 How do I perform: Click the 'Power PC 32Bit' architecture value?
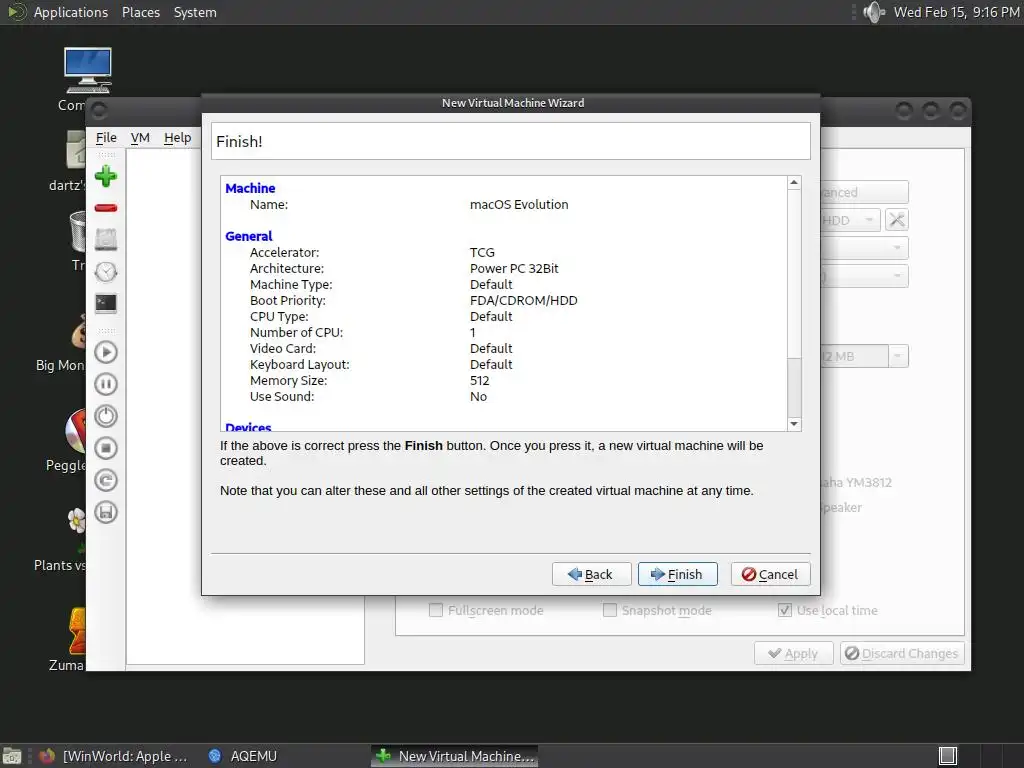tap(514, 268)
